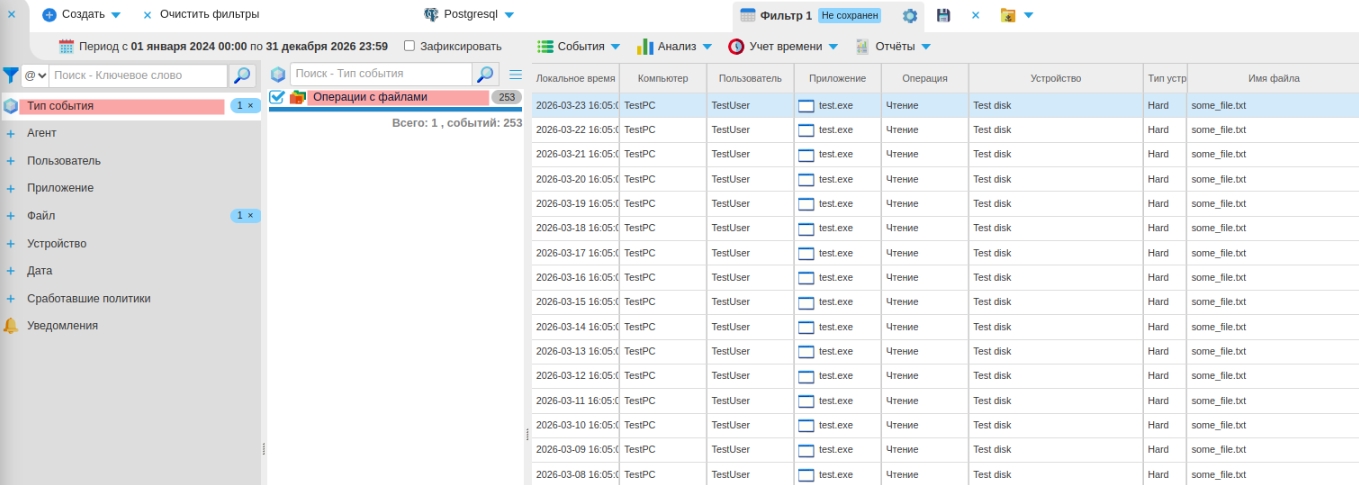Uncheck the Операции с файлами checkbox

[278, 97]
